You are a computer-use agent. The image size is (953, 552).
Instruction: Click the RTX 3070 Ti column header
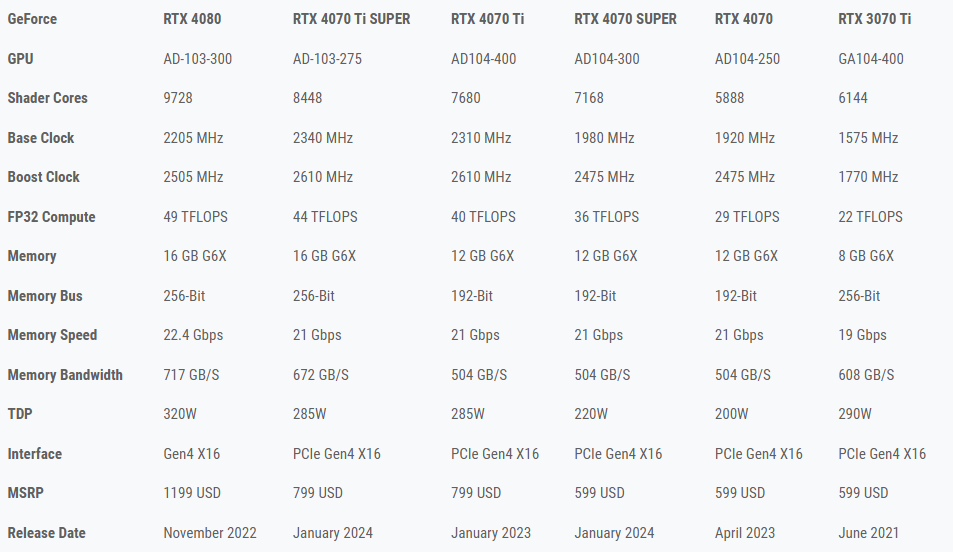(x=869, y=19)
